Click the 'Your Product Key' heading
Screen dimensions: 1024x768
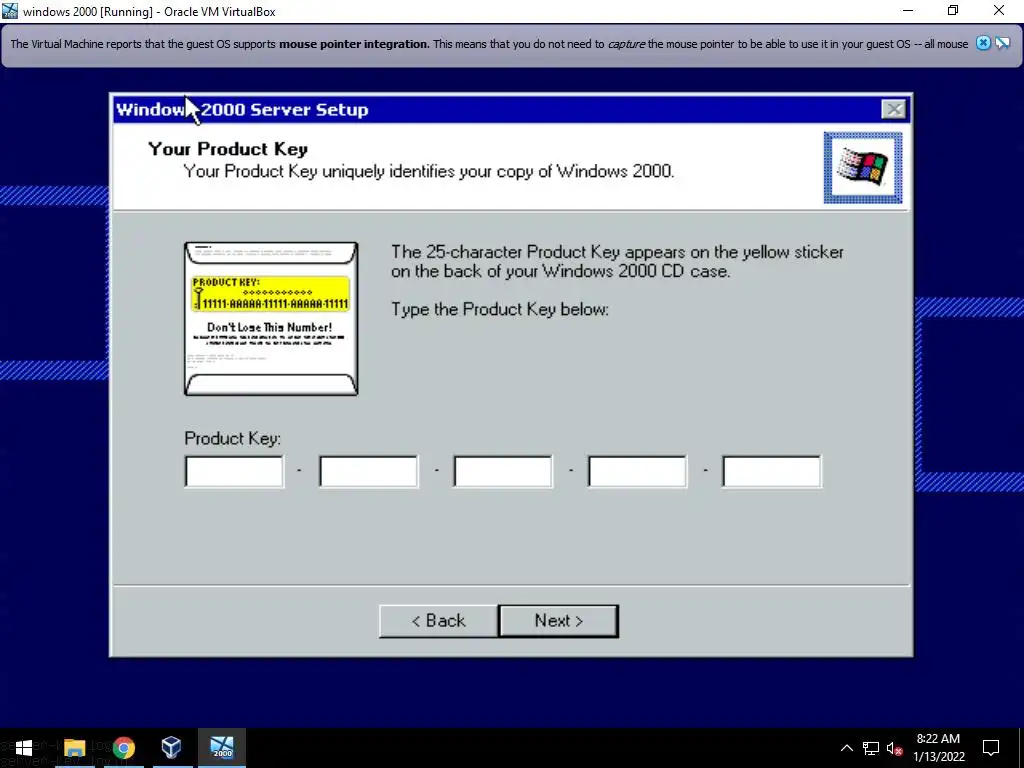(x=228, y=149)
